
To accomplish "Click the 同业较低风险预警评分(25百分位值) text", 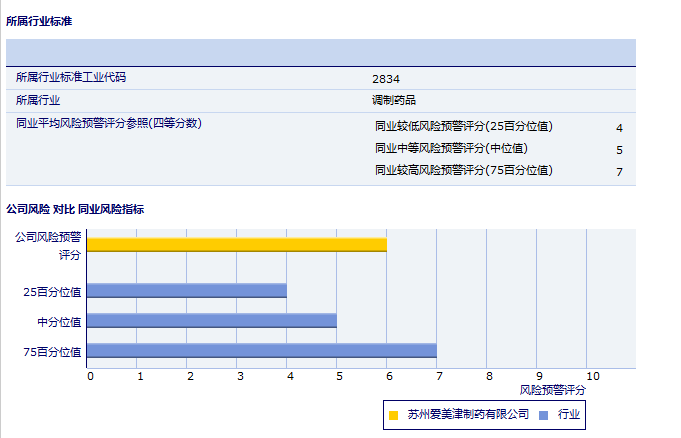I will click(463, 126).
